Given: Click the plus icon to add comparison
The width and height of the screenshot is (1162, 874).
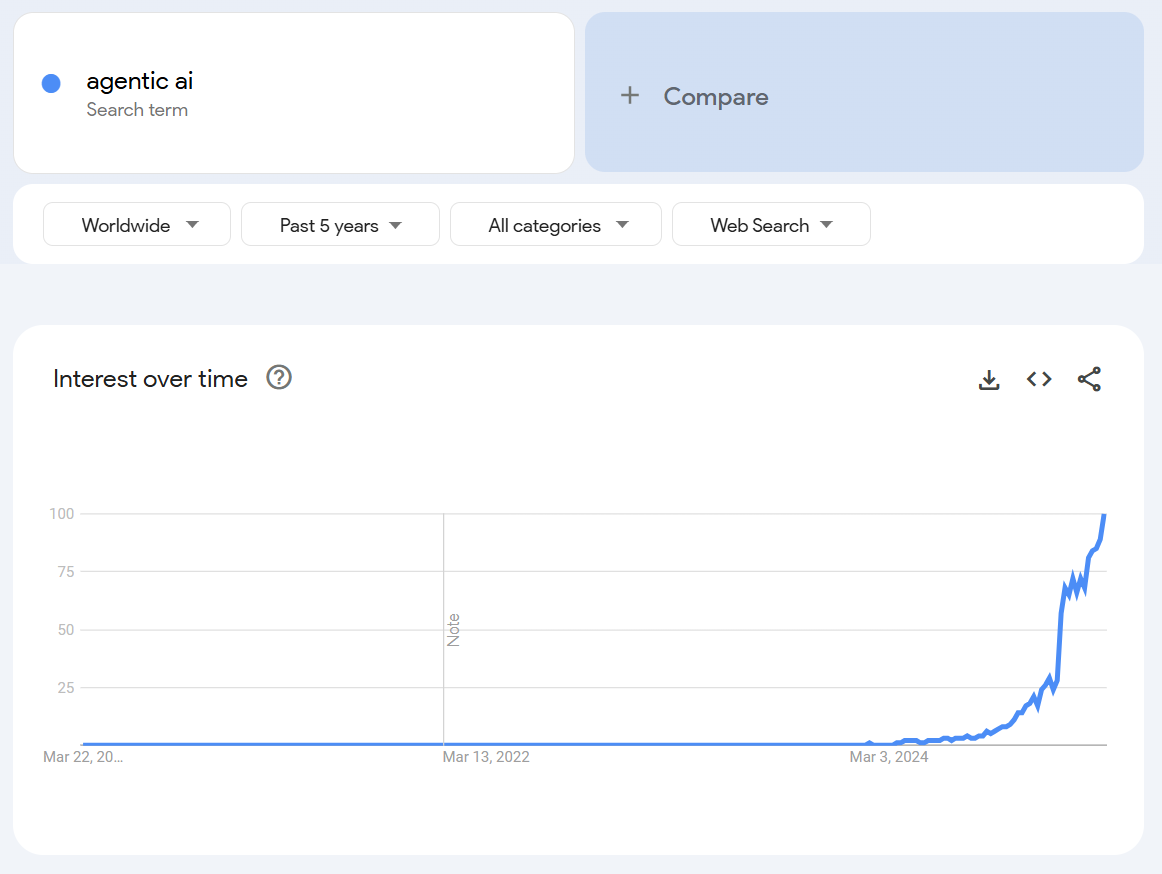Looking at the screenshot, I should pos(630,95).
